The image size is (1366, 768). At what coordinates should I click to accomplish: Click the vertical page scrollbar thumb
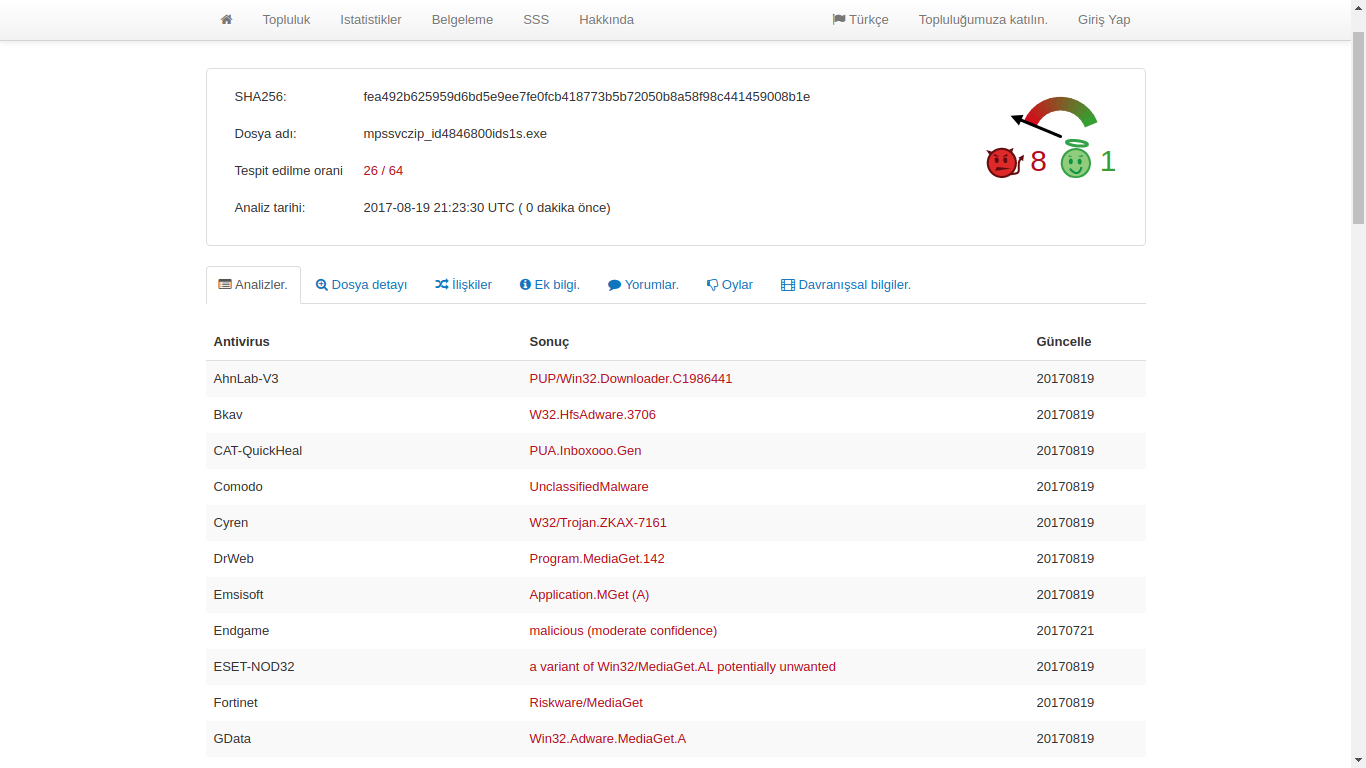pos(1358,128)
